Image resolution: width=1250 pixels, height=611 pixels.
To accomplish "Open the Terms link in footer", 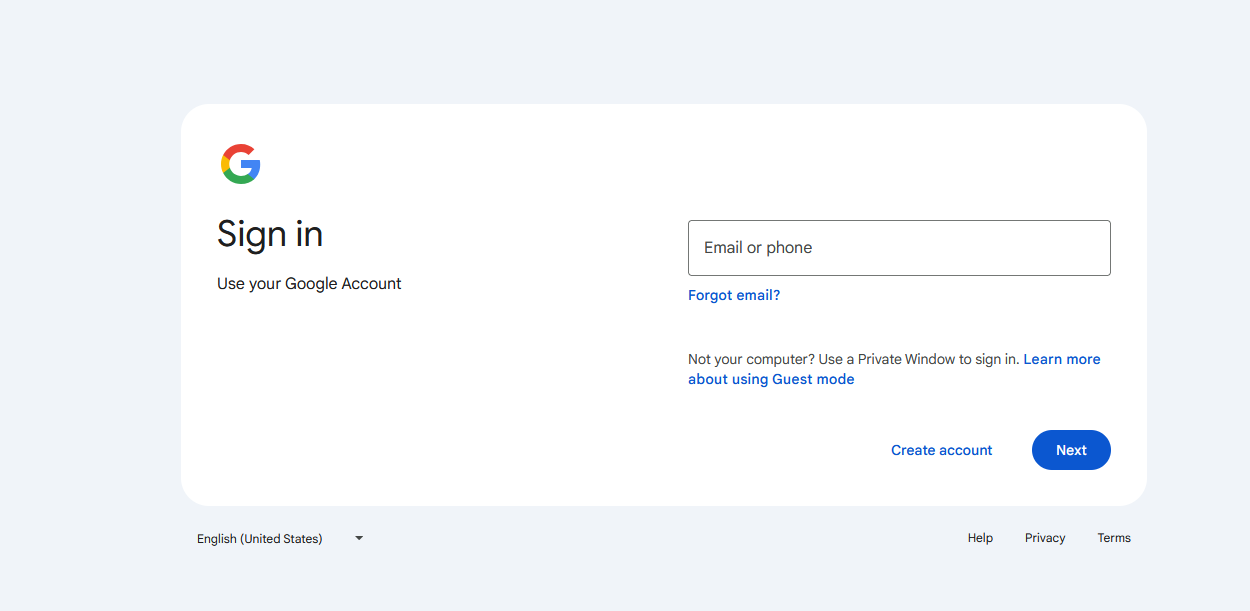I will pyautogui.click(x=1114, y=538).
